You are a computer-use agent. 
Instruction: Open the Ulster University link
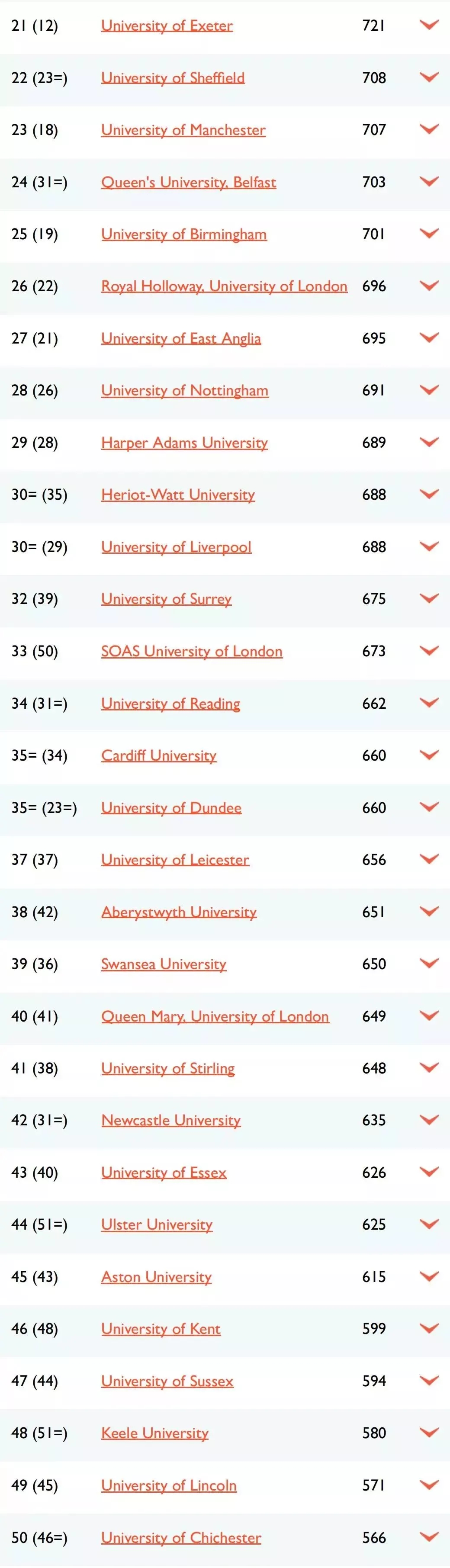(x=157, y=1224)
